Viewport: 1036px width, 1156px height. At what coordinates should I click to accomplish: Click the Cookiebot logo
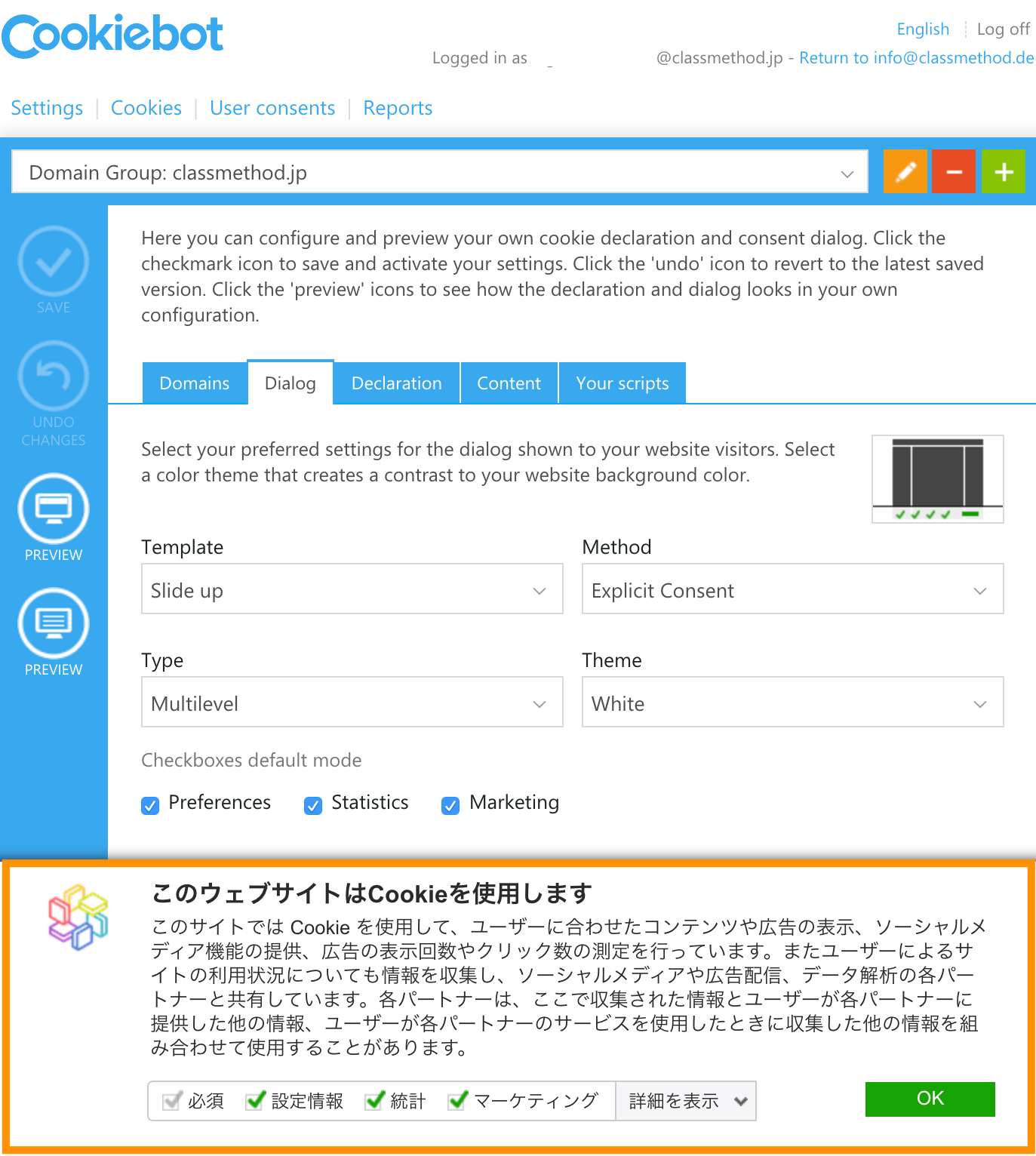coord(112,35)
